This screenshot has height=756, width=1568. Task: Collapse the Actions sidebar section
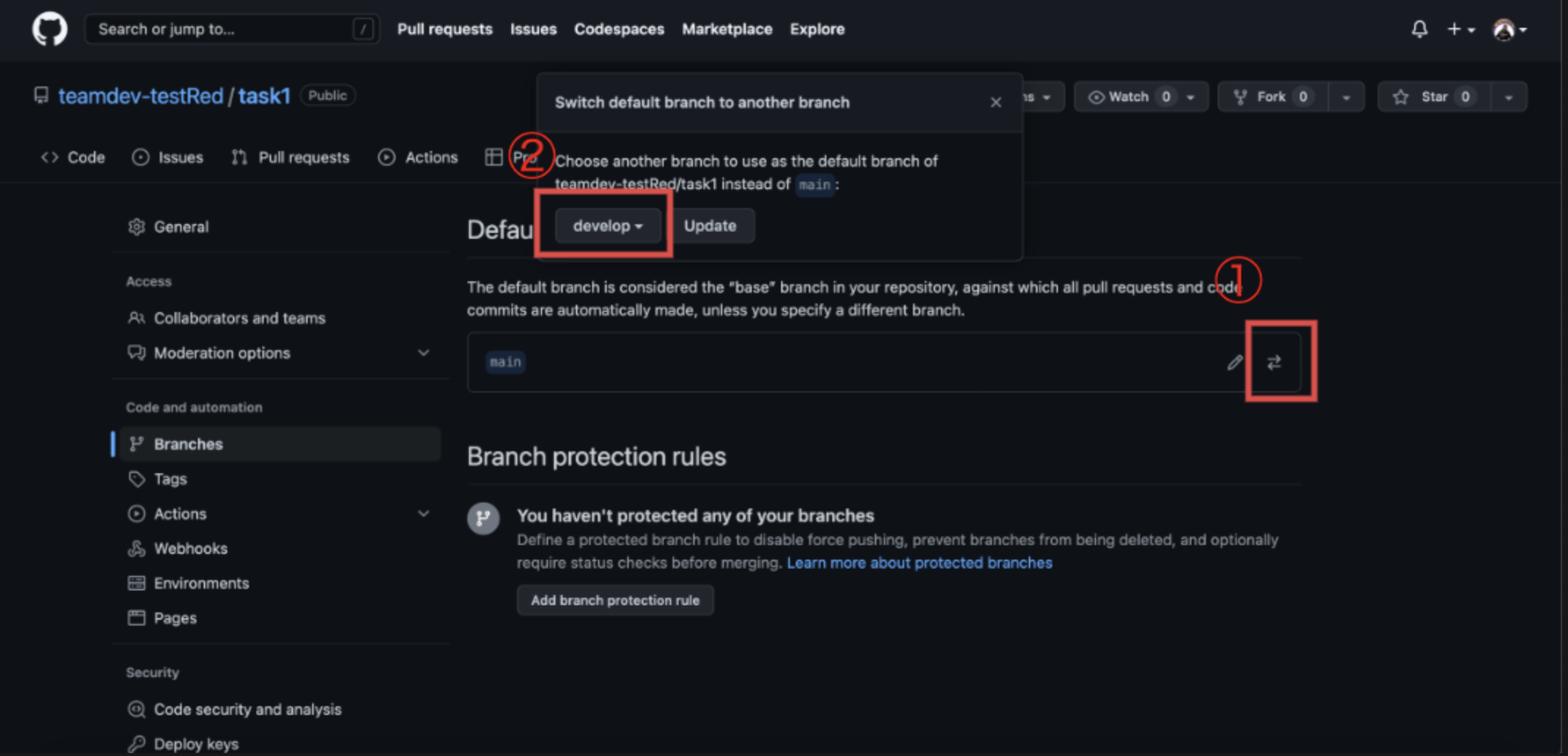click(x=424, y=514)
